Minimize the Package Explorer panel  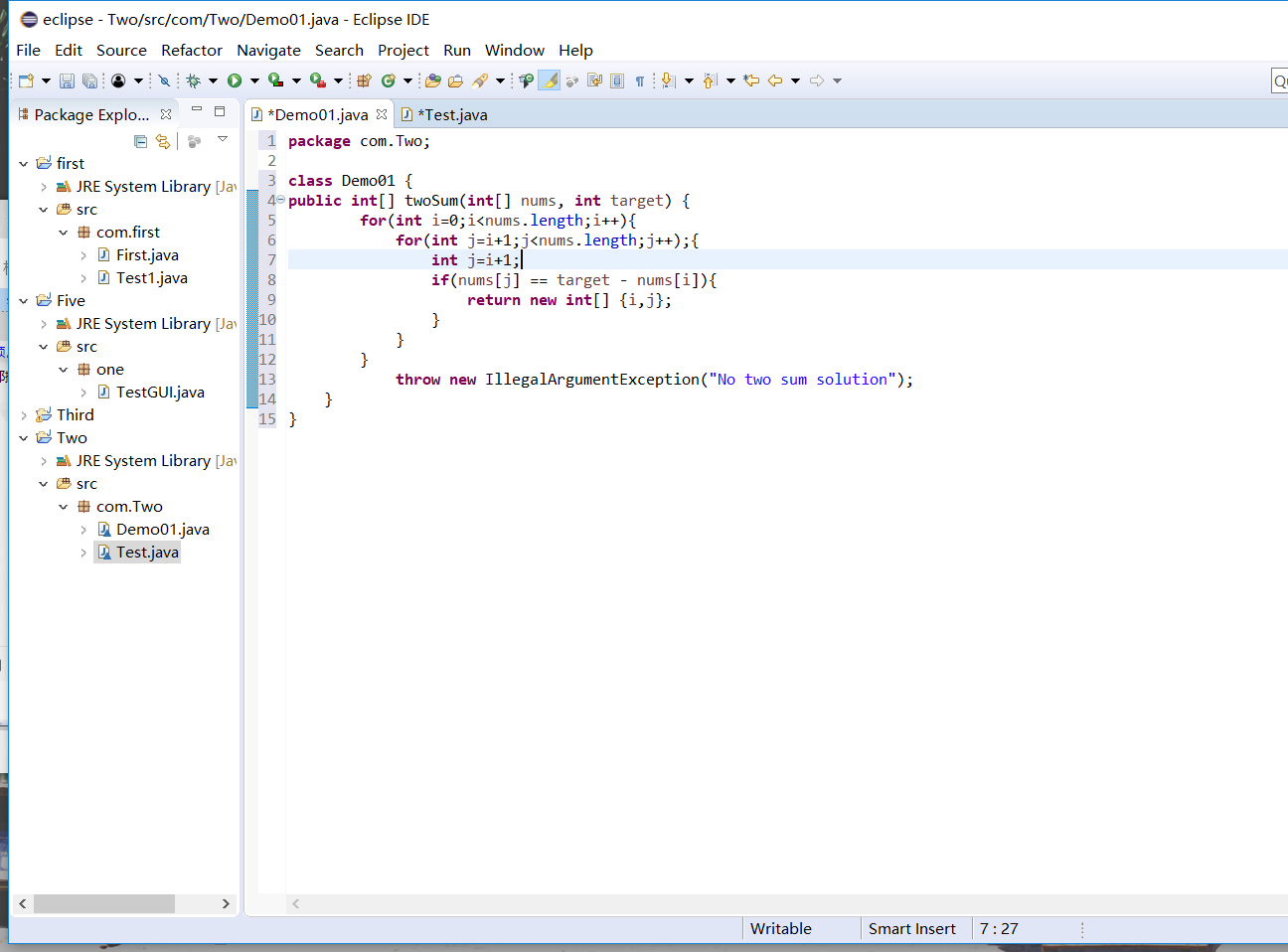pyautogui.click(x=196, y=110)
